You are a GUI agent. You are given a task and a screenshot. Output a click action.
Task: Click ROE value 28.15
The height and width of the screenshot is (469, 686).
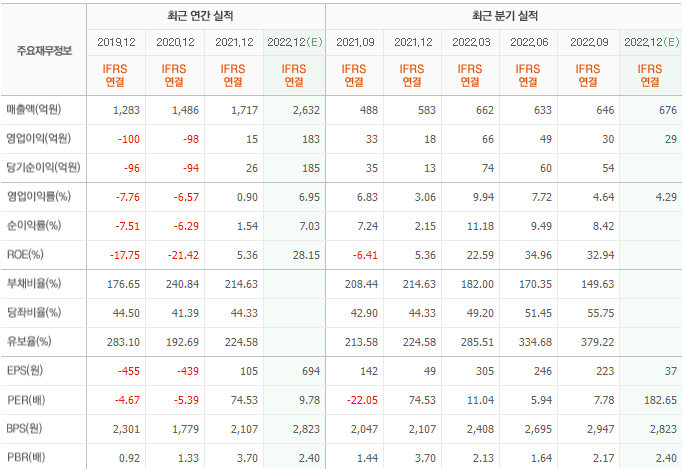click(306, 256)
